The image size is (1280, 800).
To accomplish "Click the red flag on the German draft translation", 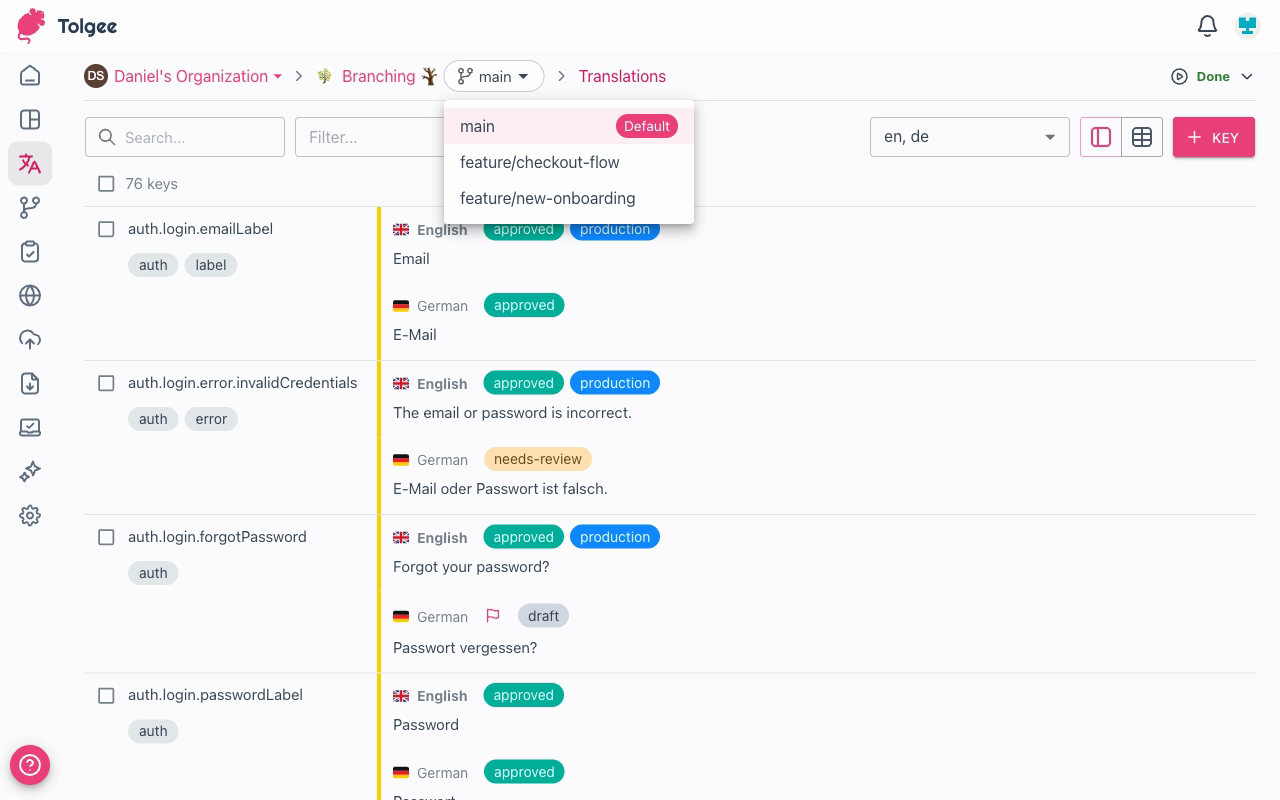I will [492, 615].
